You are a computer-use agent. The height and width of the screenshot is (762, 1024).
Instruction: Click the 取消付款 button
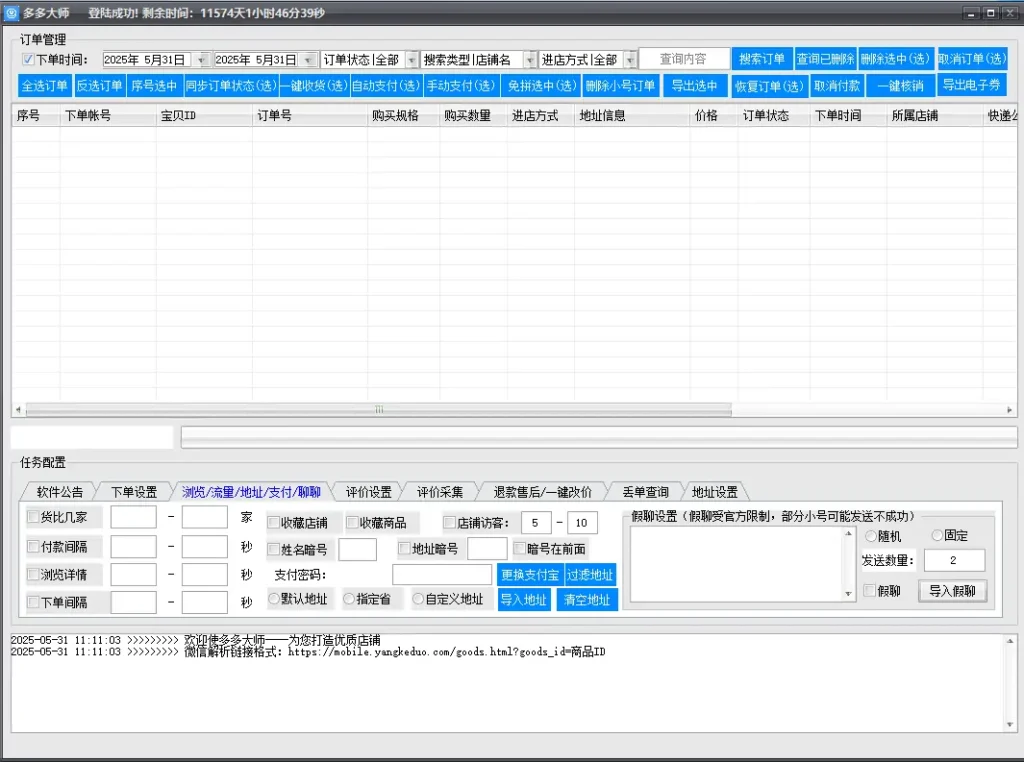coord(837,86)
